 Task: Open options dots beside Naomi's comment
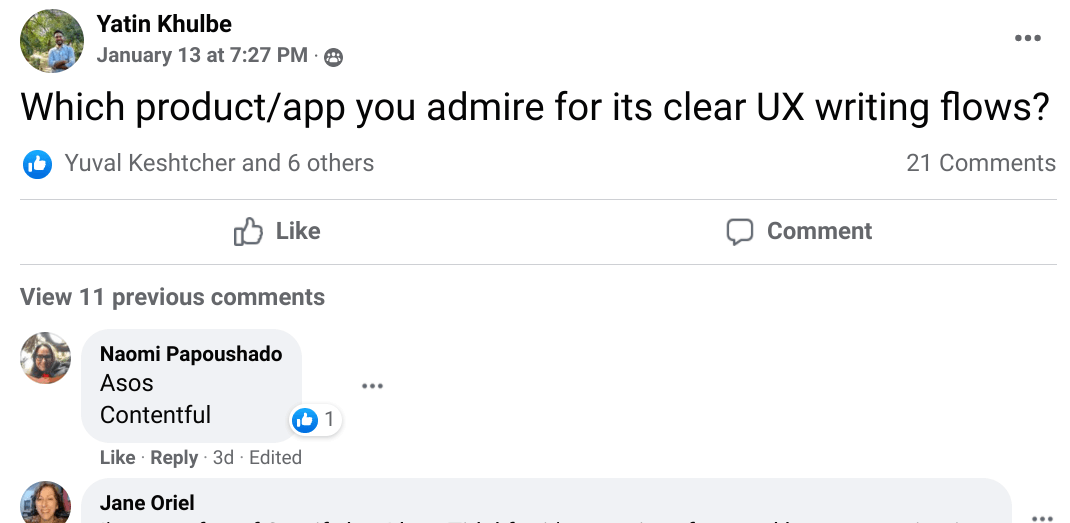pos(372,386)
